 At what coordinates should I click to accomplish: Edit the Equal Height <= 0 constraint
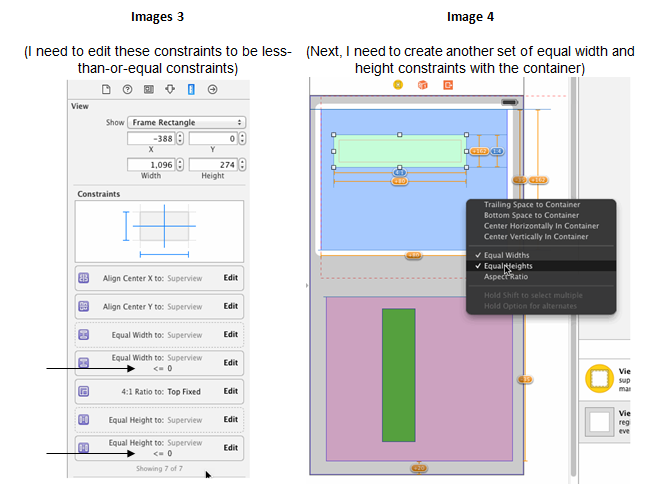(230, 447)
